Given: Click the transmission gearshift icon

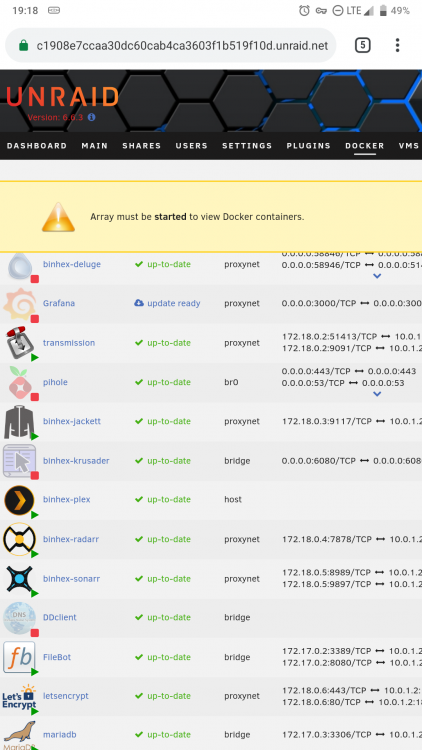Looking at the screenshot, I should (x=19, y=343).
